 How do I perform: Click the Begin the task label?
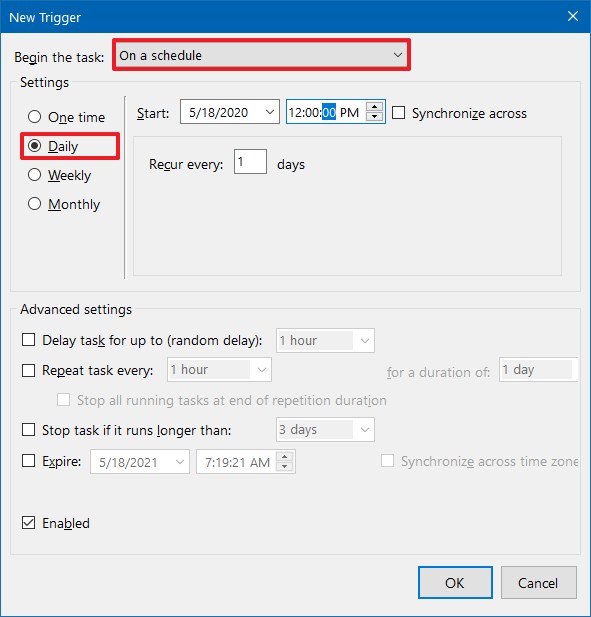[59, 57]
